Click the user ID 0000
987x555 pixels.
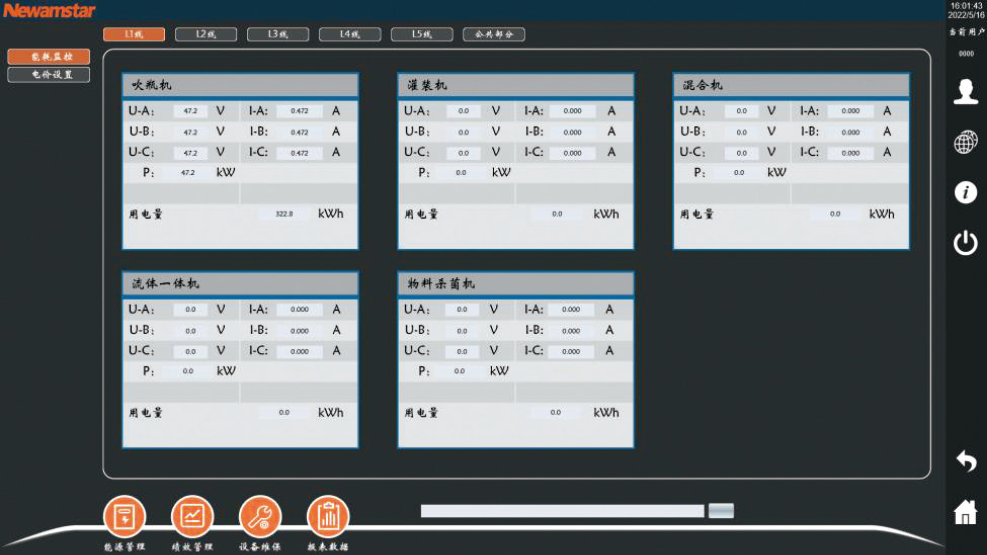click(x=966, y=54)
